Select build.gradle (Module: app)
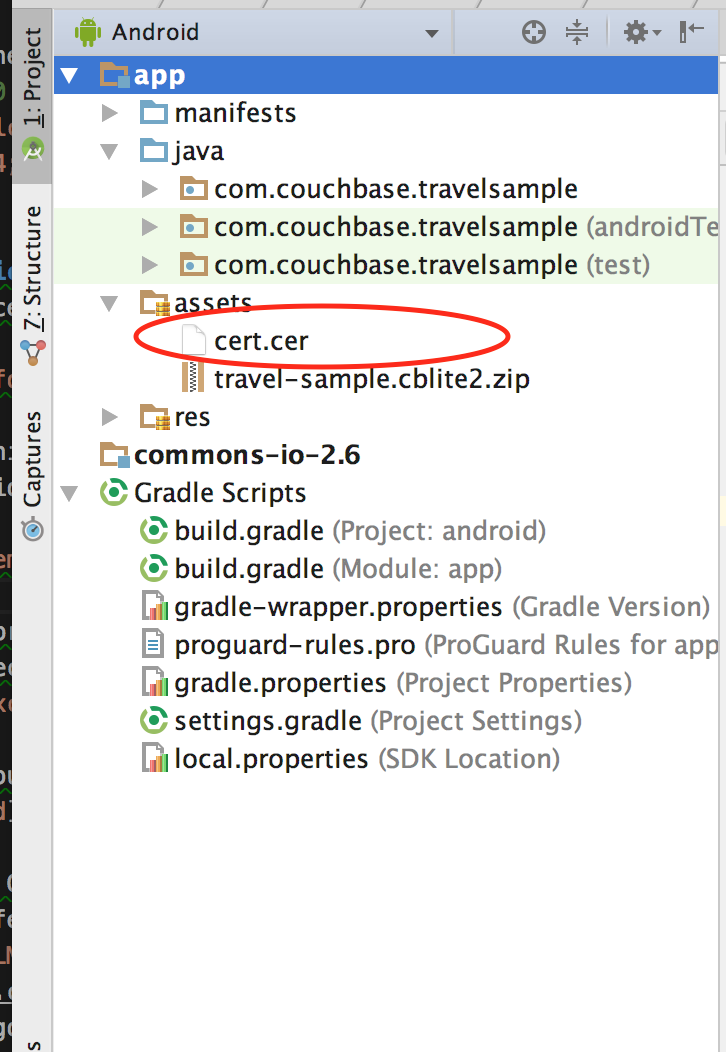 coord(338,569)
